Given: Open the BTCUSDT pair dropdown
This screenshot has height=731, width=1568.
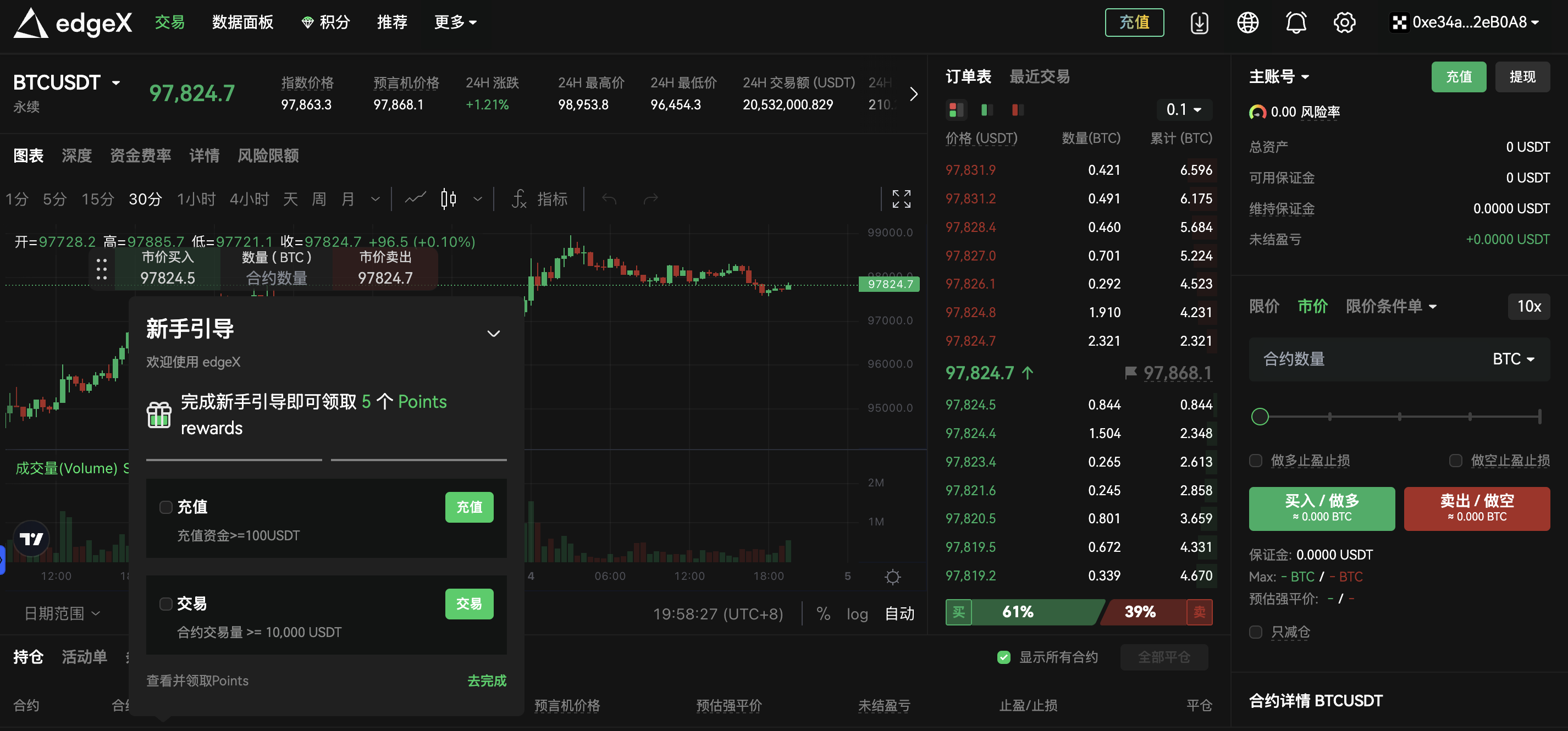Looking at the screenshot, I should [x=115, y=82].
